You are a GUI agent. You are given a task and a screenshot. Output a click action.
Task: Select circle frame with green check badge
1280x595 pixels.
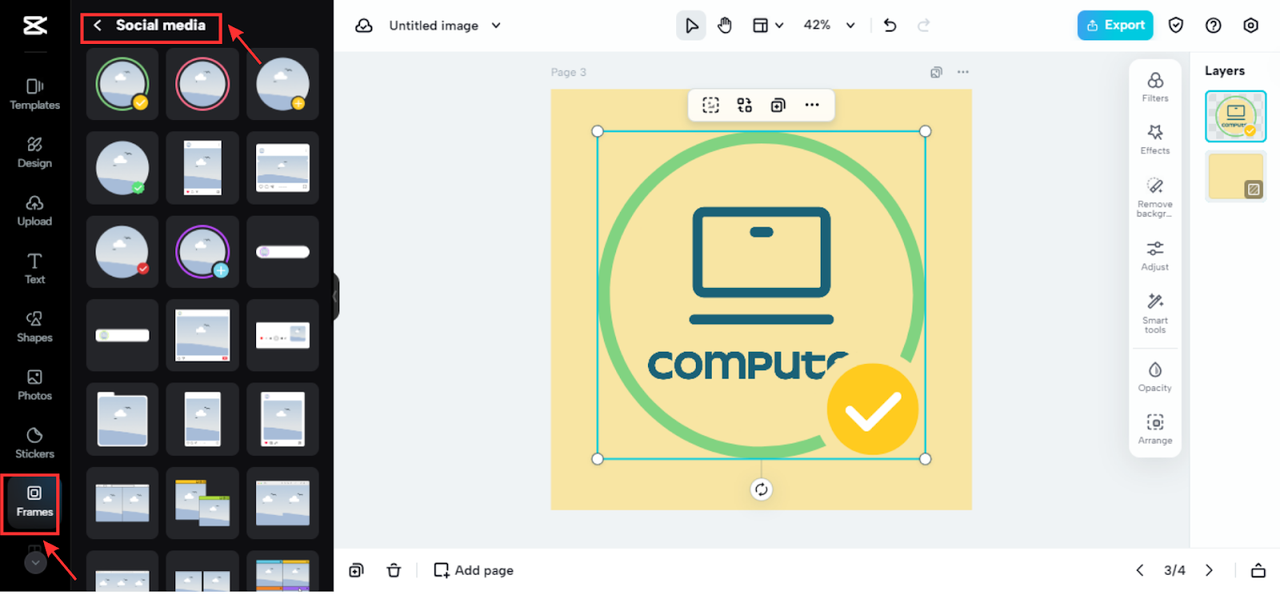tap(123, 168)
